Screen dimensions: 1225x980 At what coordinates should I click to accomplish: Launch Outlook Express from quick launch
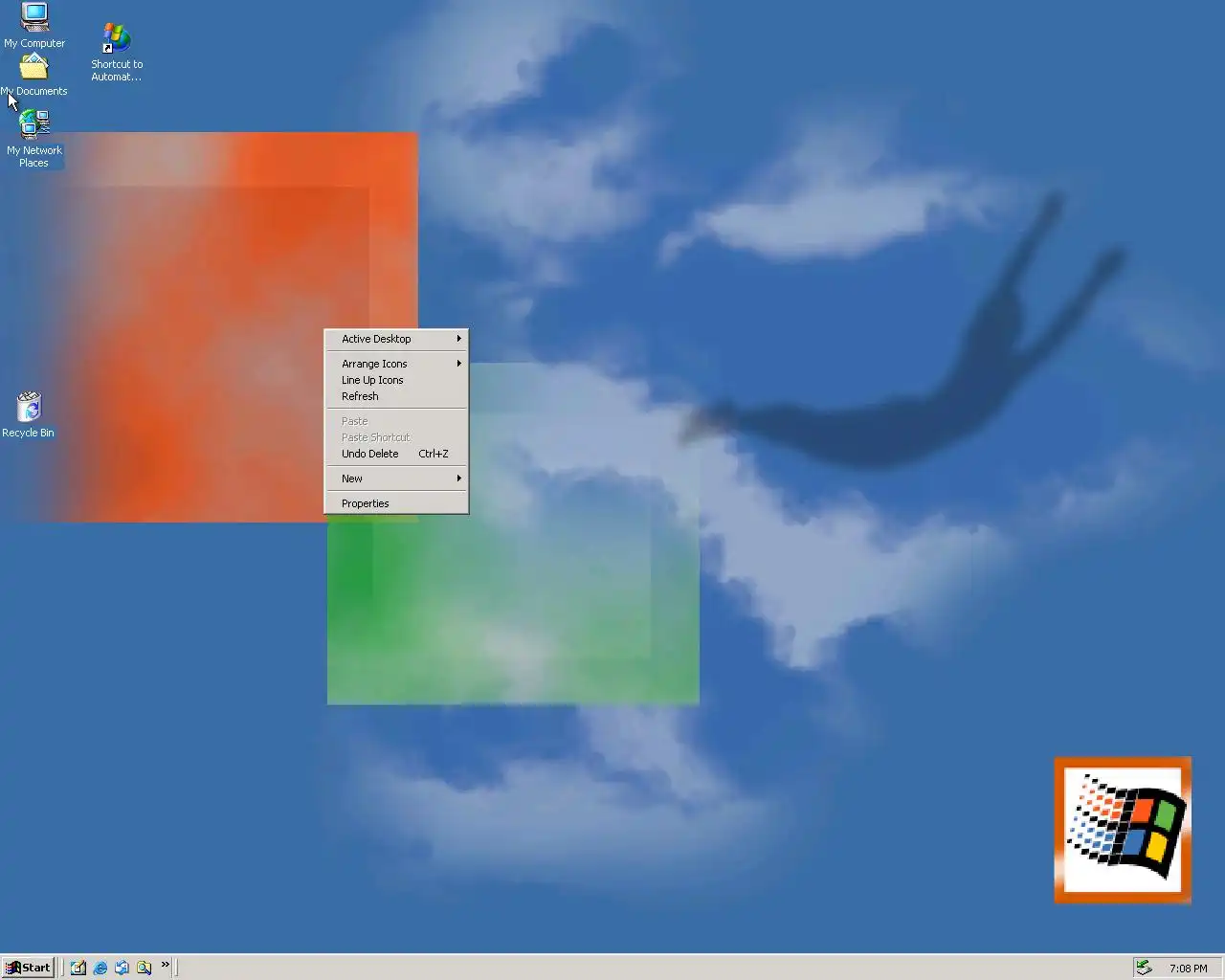[122, 968]
